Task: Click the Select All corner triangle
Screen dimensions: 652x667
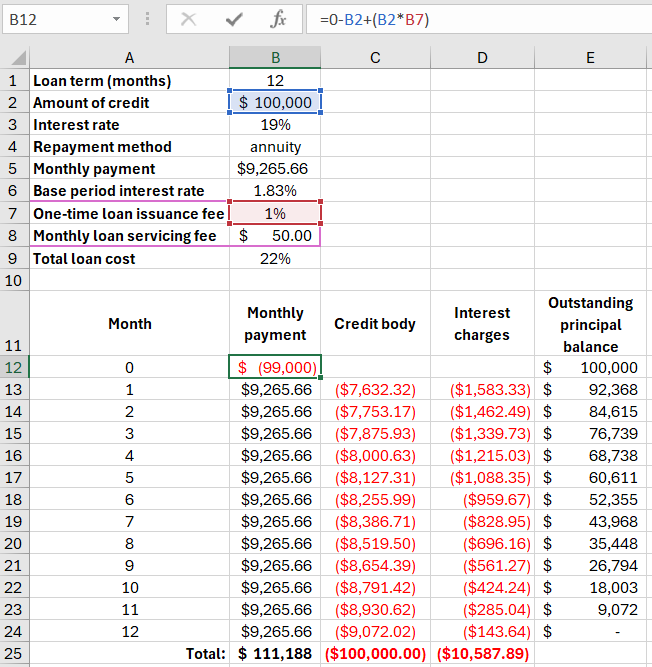Action: (x=18, y=57)
